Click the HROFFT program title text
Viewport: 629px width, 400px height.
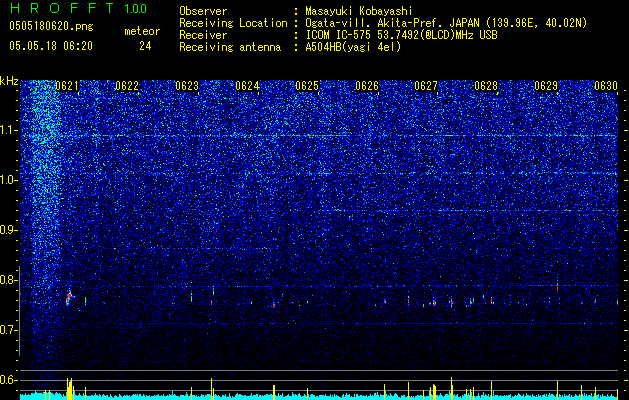tap(62, 8)
